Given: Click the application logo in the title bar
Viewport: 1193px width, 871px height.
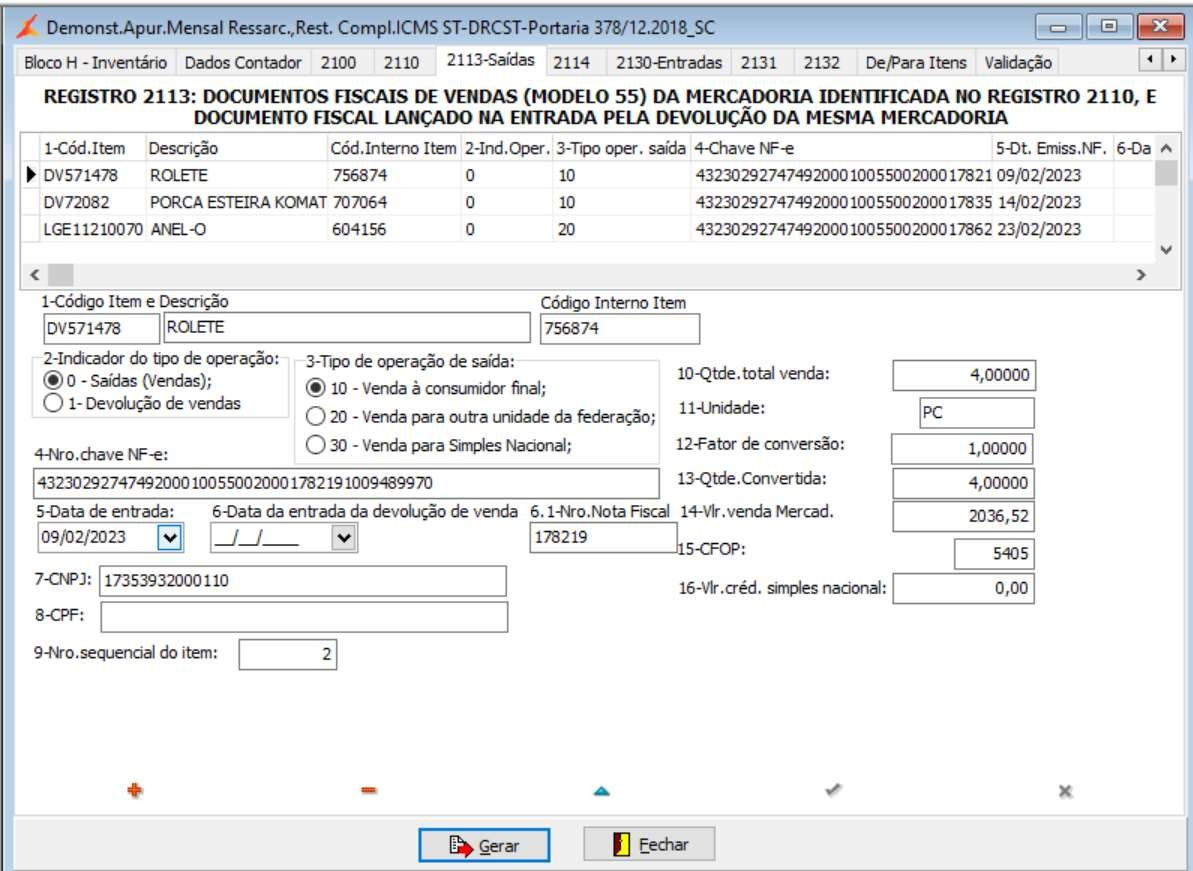Looking at the screenshot, I should click(28, 27).
